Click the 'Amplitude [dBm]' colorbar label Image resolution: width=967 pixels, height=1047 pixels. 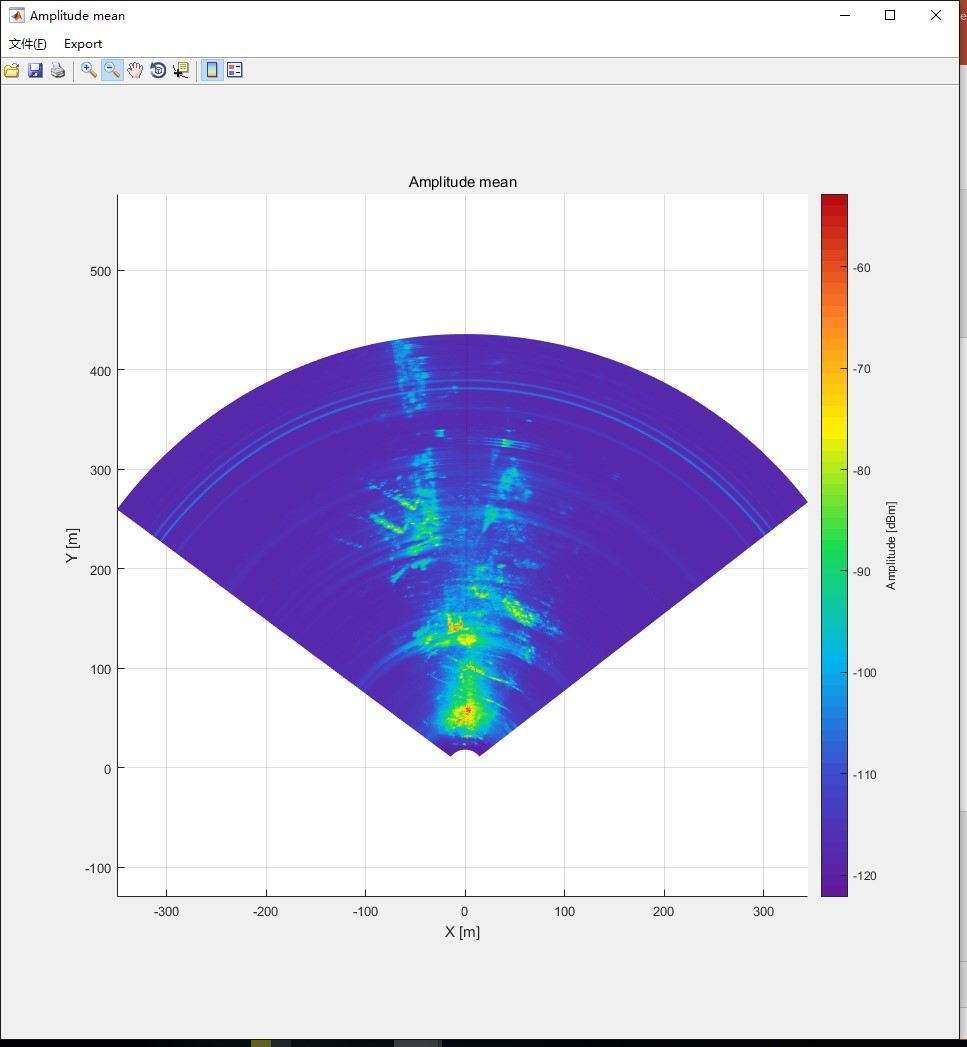coord(891,546)
